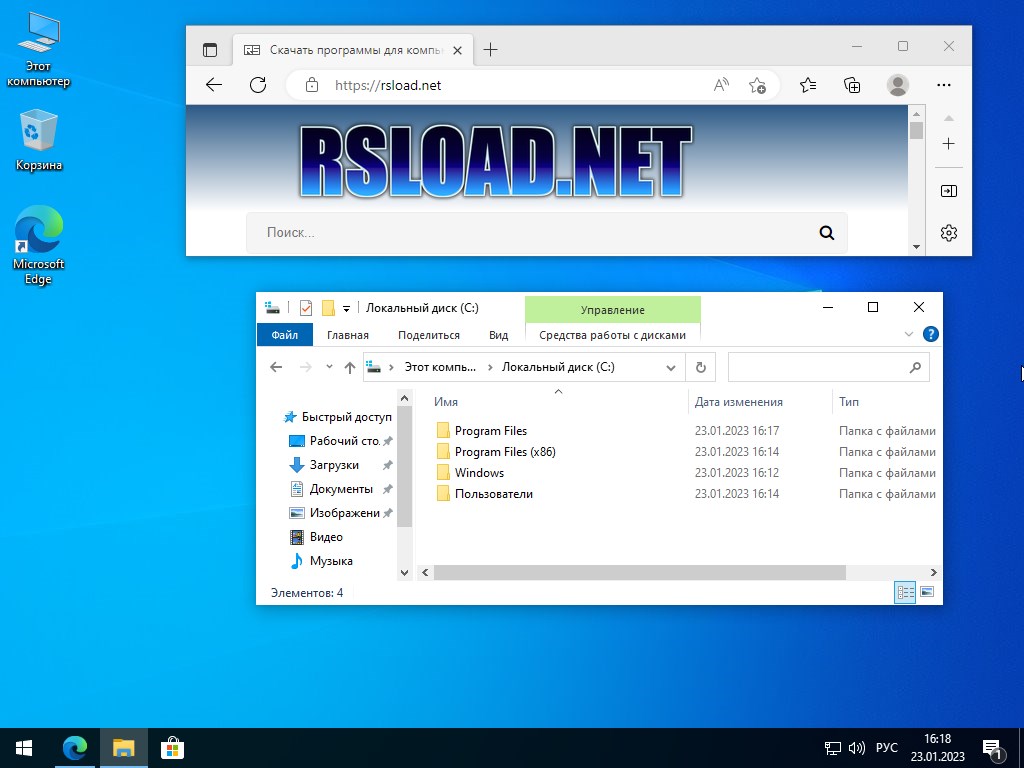This screenshot has height=768, width=1024.
Task: Click the magnifier search icon on RSLOAD
Action: pyautogui.click(x=826, y=233)
